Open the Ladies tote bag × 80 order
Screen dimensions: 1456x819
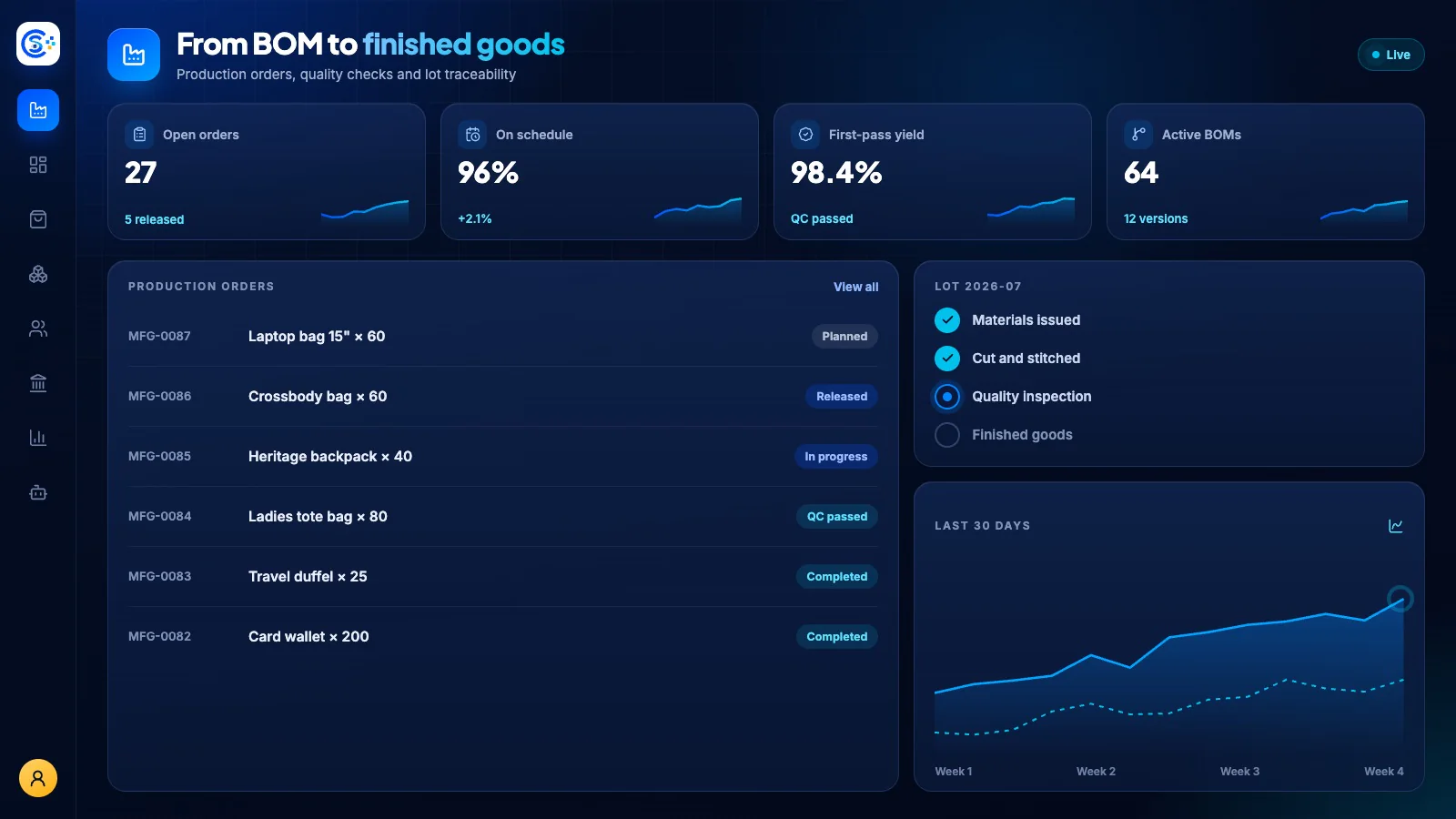tap(318, 516)
